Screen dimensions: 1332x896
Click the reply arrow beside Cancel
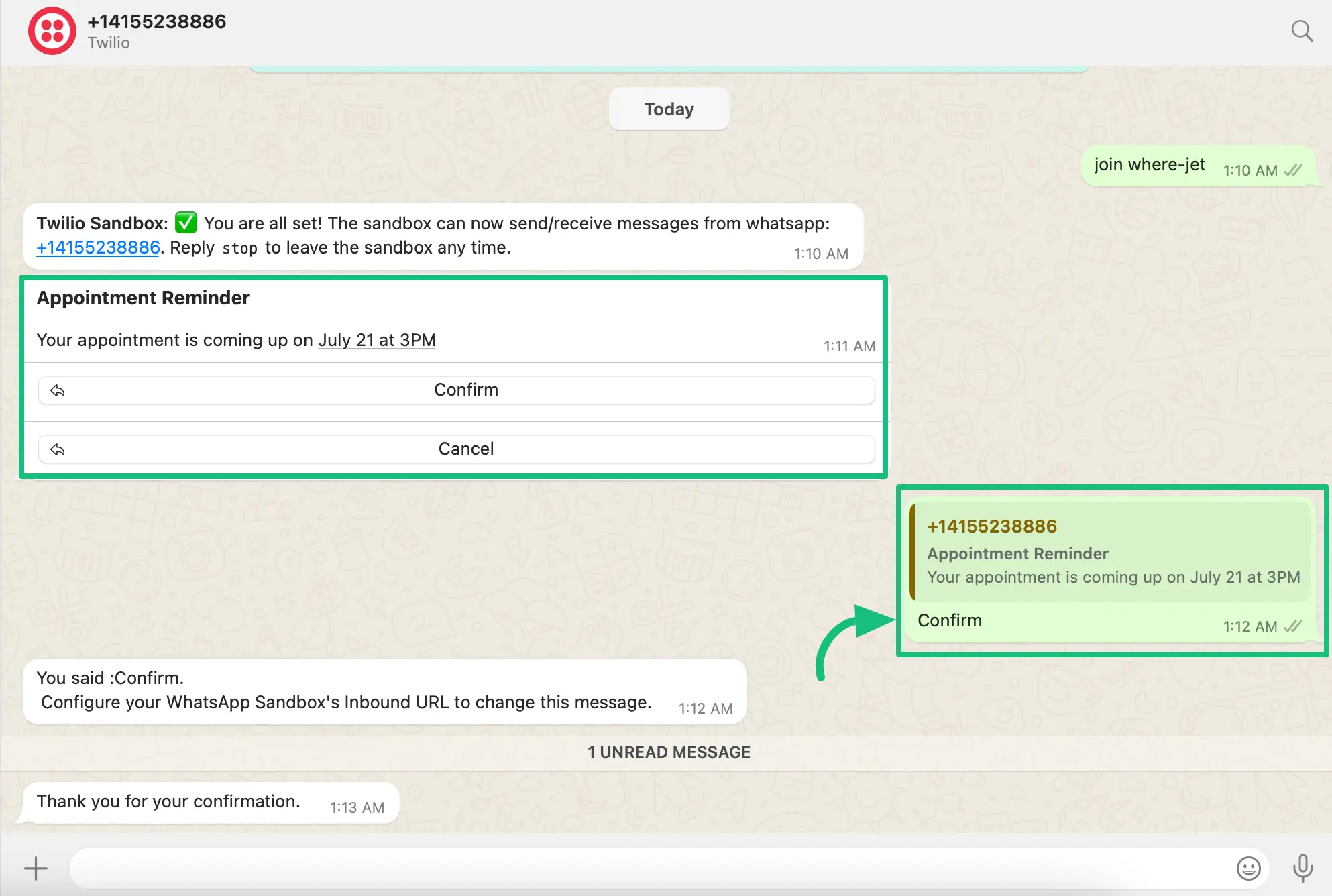coord(58,449)
